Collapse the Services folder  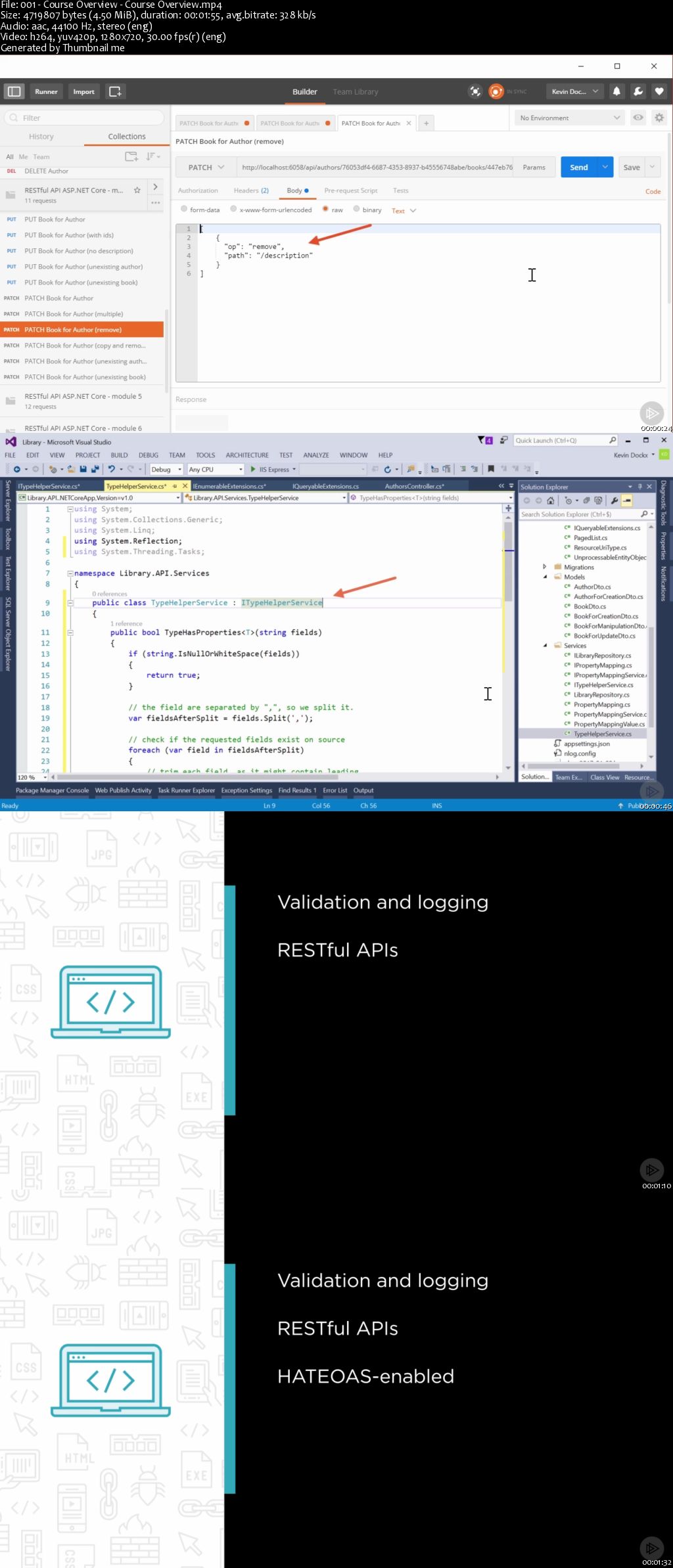tap(545, 646)
